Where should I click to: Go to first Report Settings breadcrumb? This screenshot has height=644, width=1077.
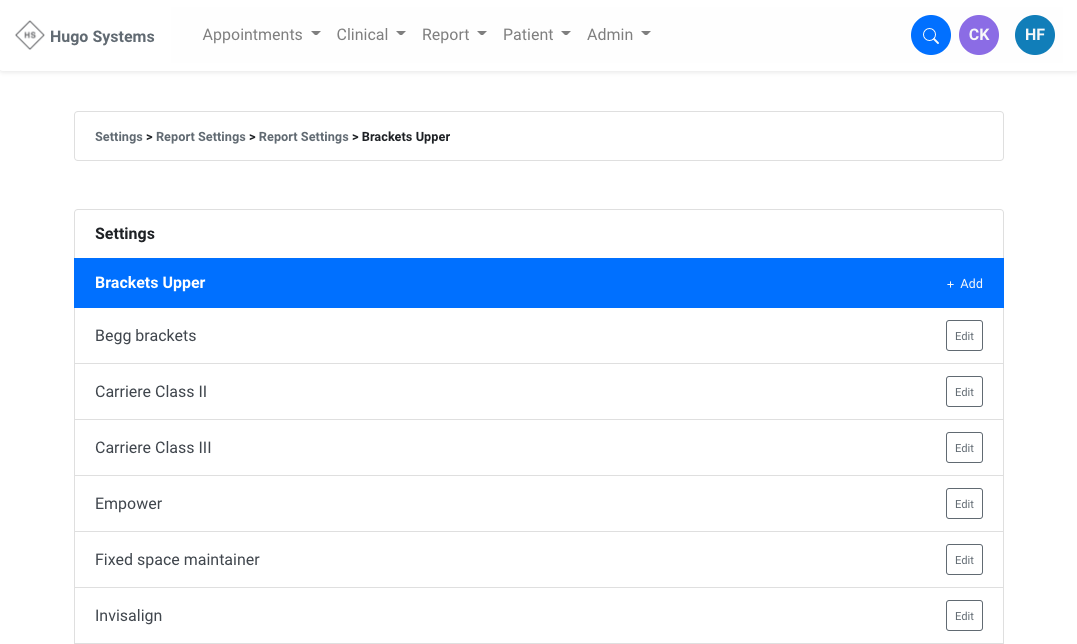point(201,137)
